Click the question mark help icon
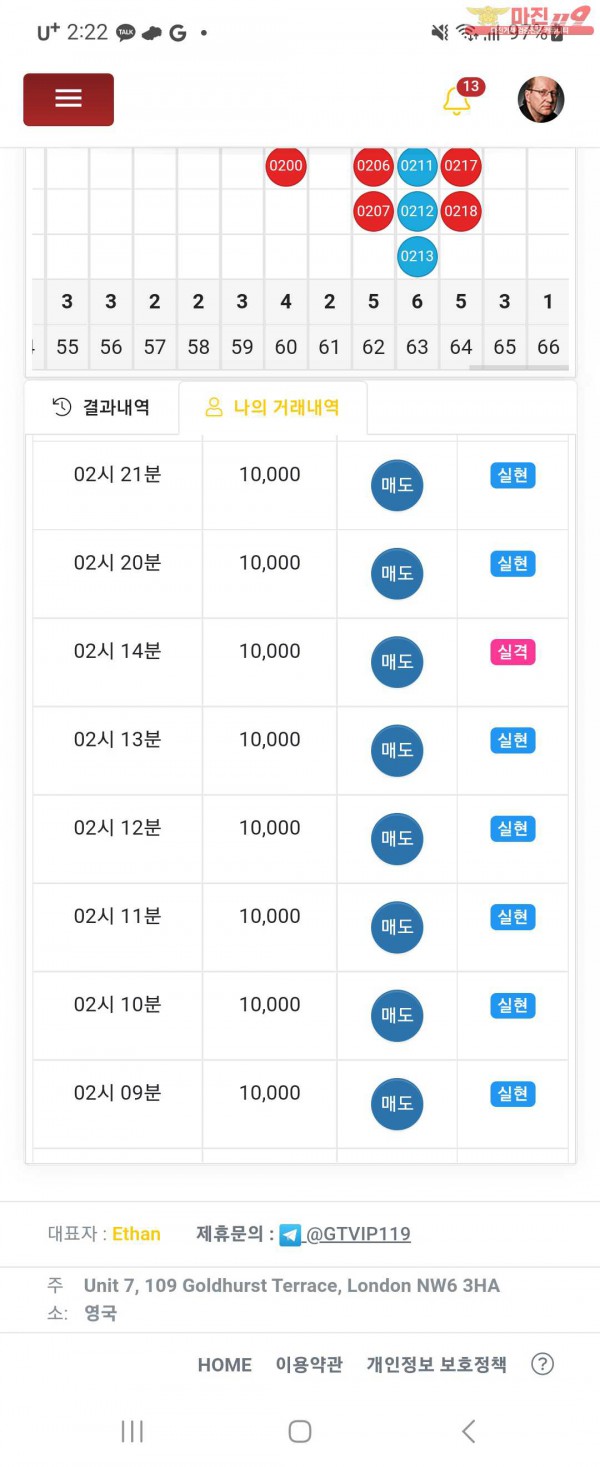 click(543, 1364)
